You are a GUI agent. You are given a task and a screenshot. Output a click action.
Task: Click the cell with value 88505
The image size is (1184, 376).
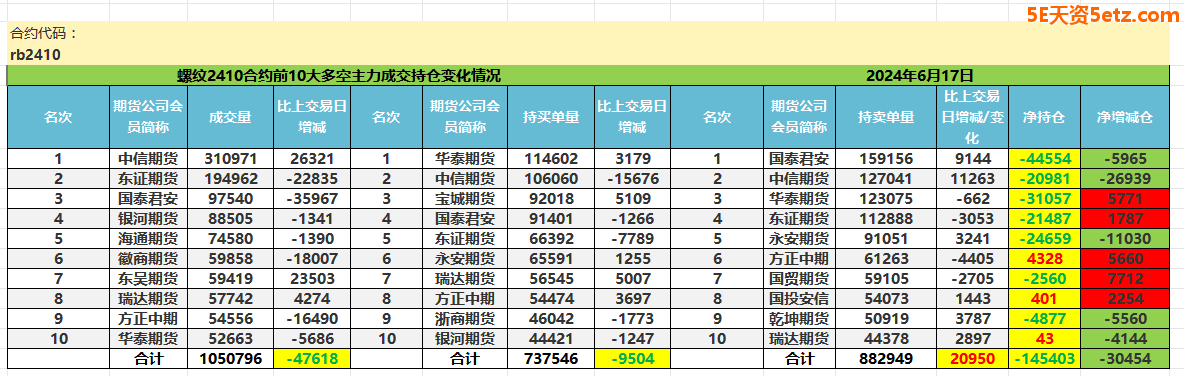coord(230,218)
